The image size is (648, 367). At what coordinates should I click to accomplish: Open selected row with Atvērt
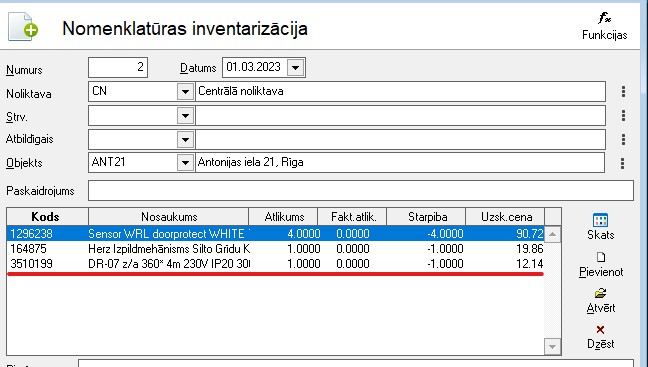point(600,301)
